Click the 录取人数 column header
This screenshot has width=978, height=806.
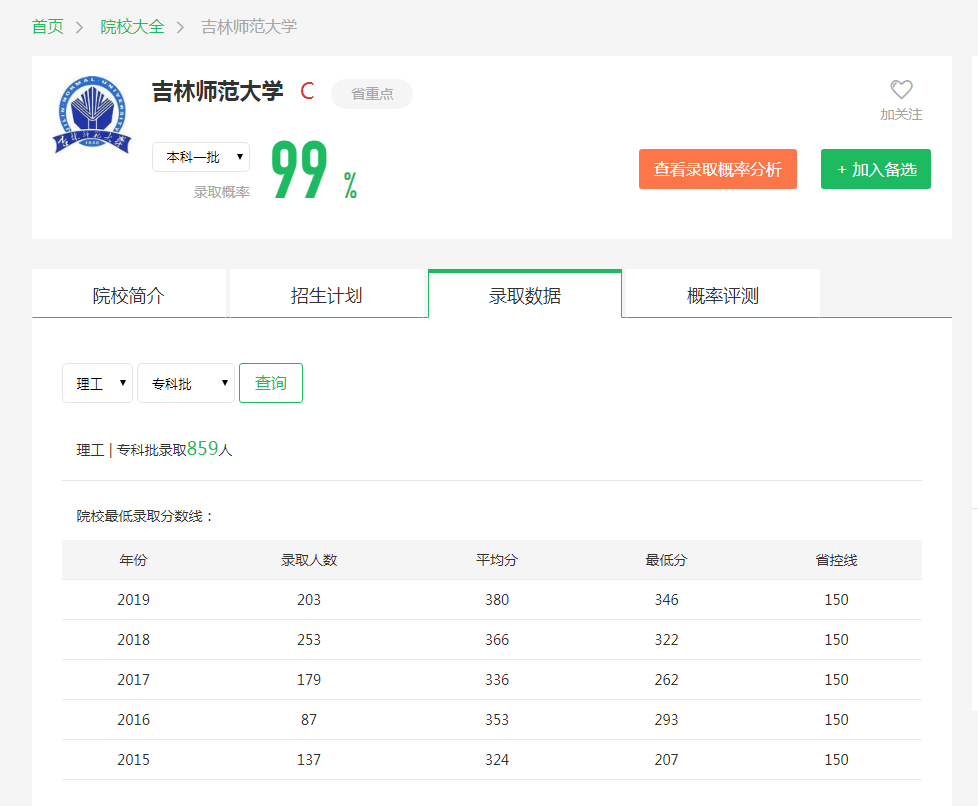309,560
